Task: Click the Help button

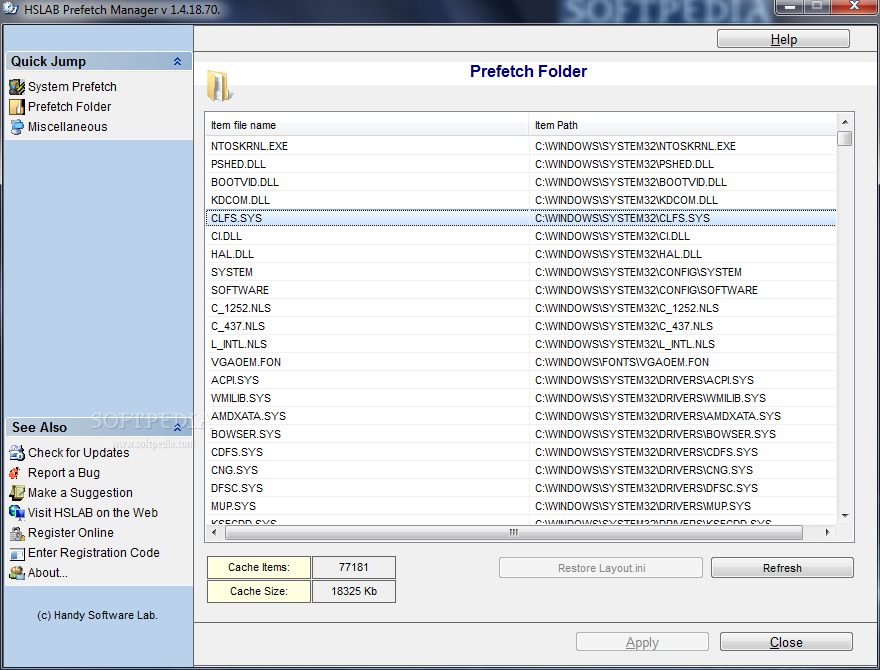Action: 783,39
